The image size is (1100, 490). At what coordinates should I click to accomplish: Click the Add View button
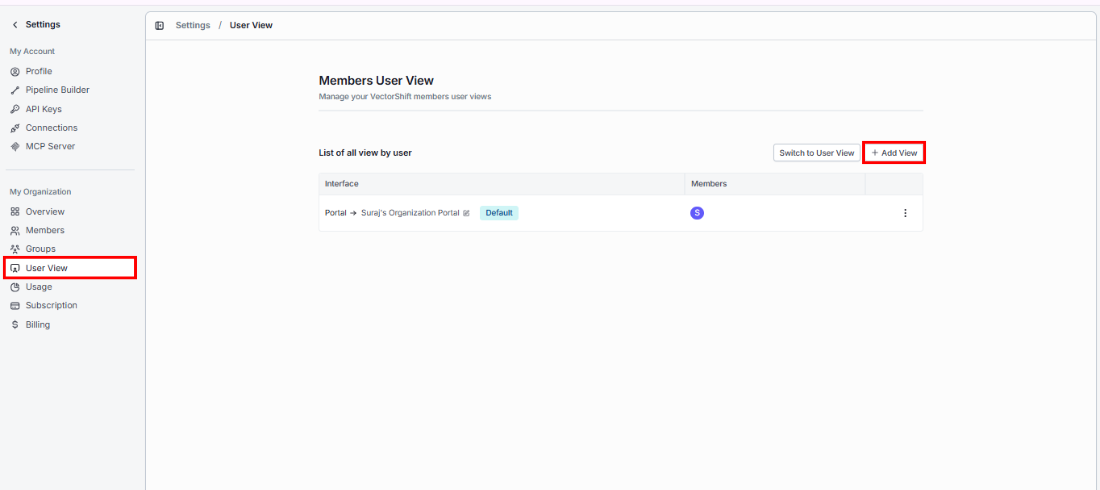[x=894, y=152]
